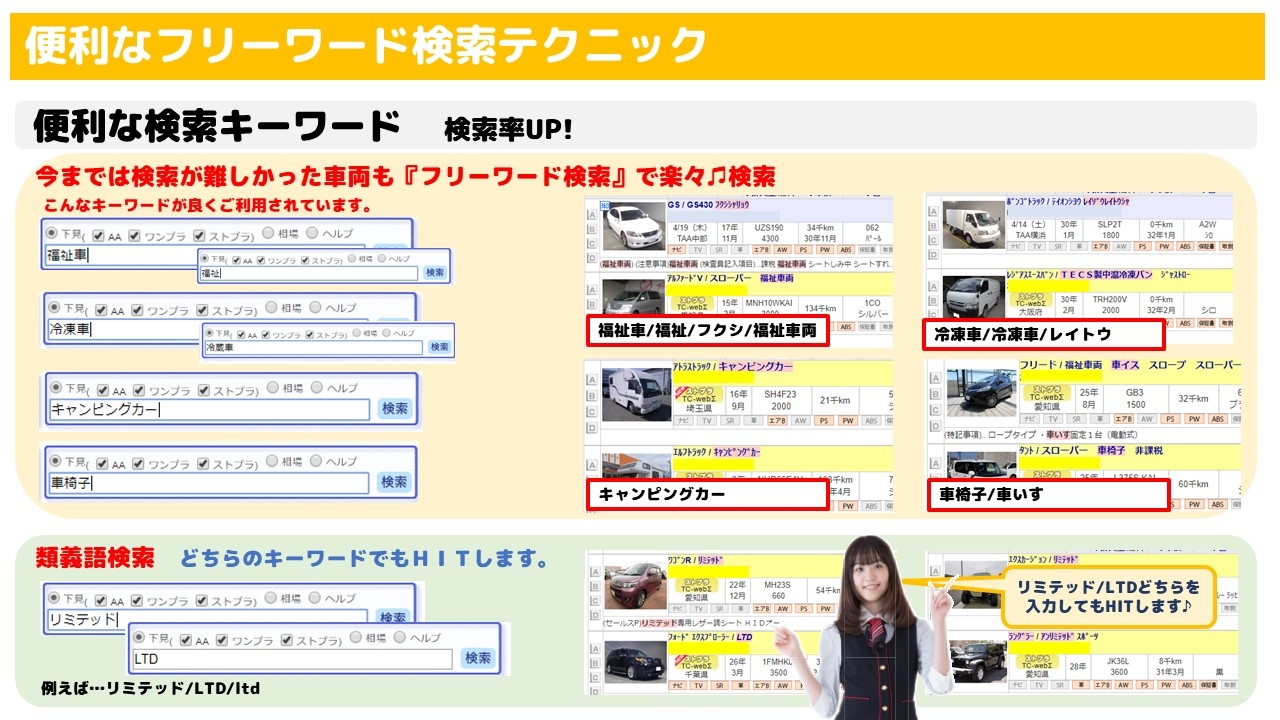The width and height of the screenshot is (1280, 720).
Task: Open the black Freed welfare vehicle thumbnail
Action: coord(980,393)
